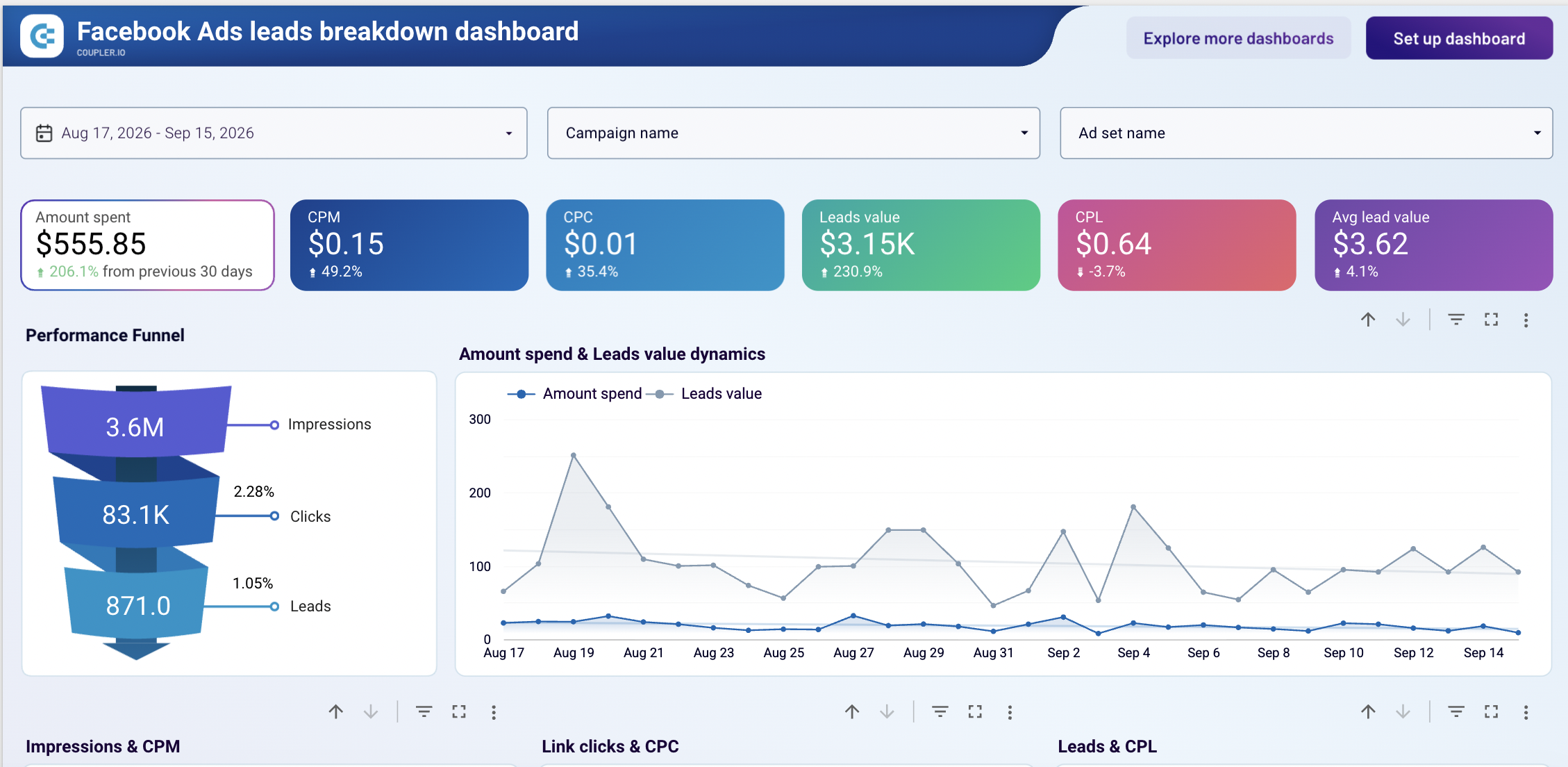The image size is (1568, 767).
Task: Click the Coupler.io logo icon
Action: (x=42, y=36)
